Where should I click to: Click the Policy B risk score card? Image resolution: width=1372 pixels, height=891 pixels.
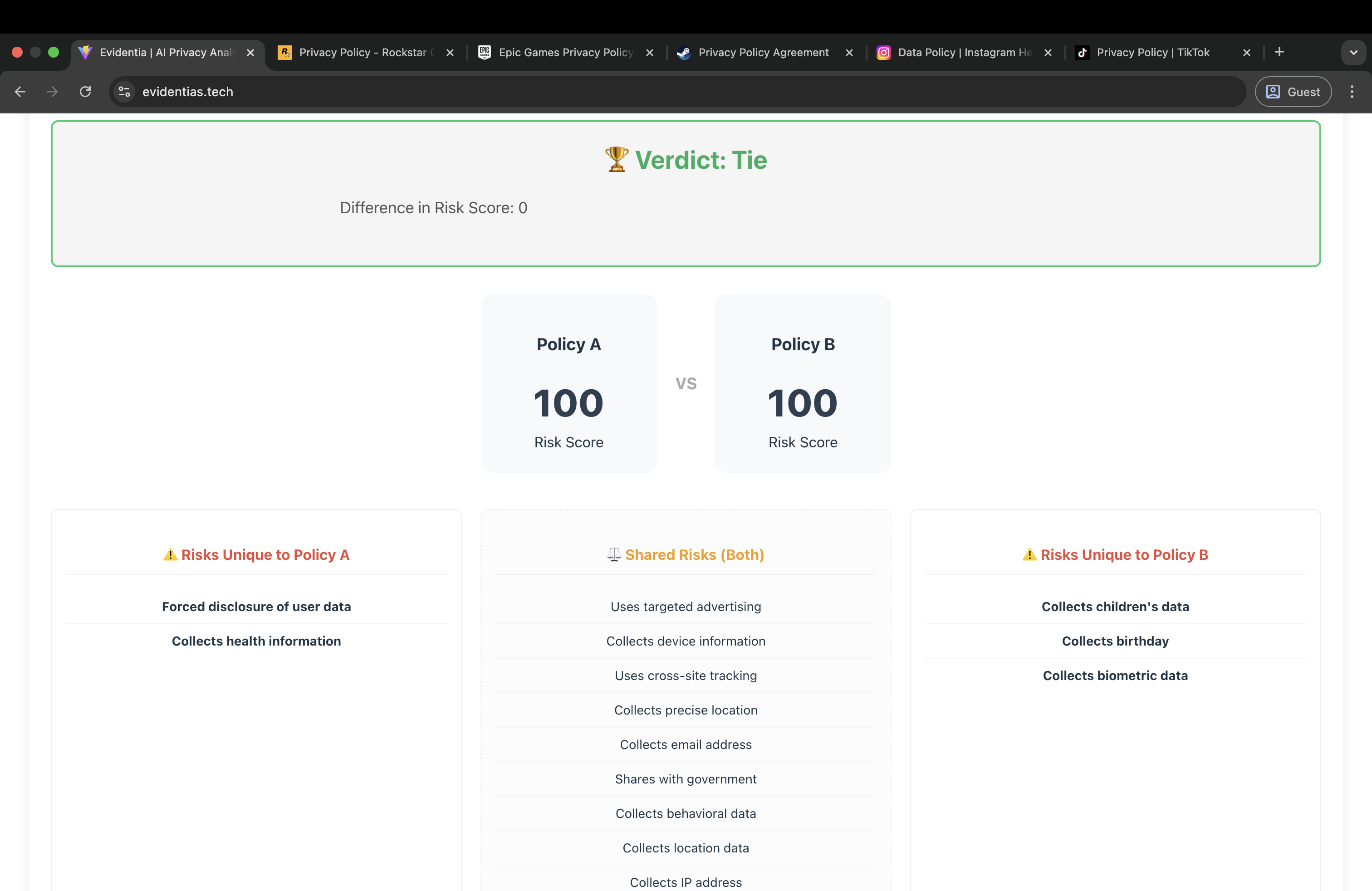[803, 383]
